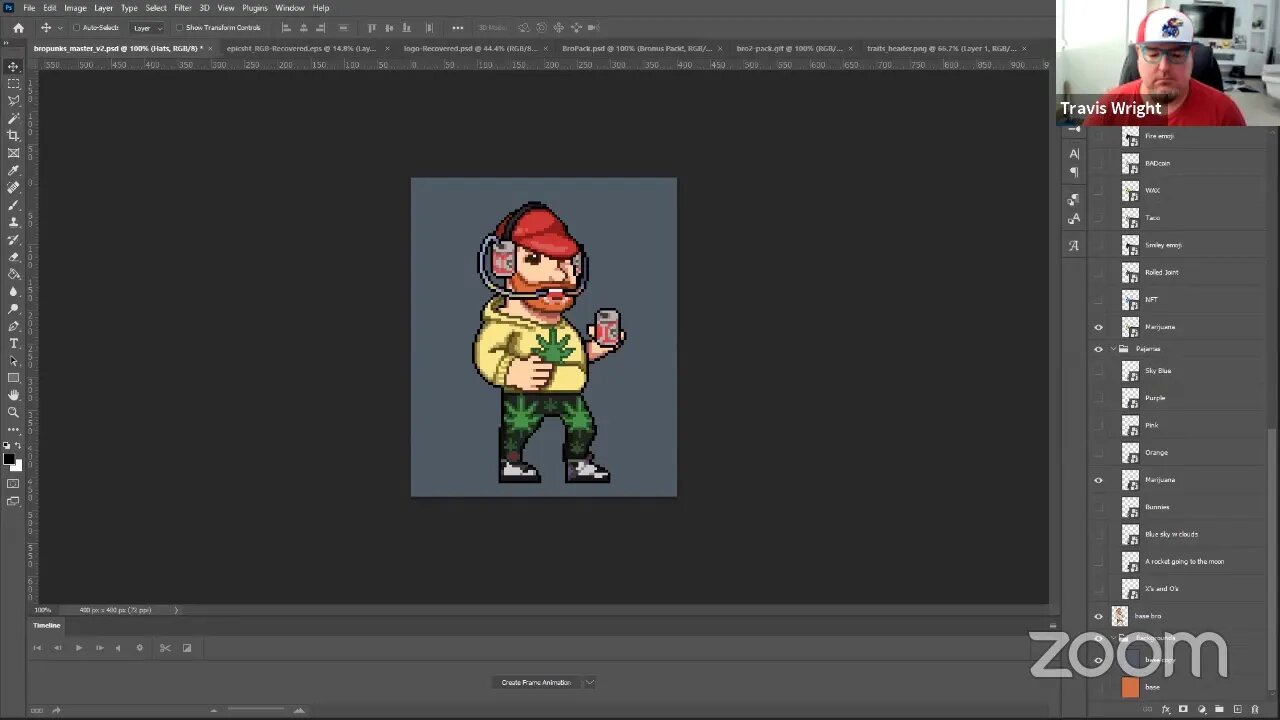Select the Path Selection tool
The height and width of the screenshot is (720, 1280).
tap(13, 361)
